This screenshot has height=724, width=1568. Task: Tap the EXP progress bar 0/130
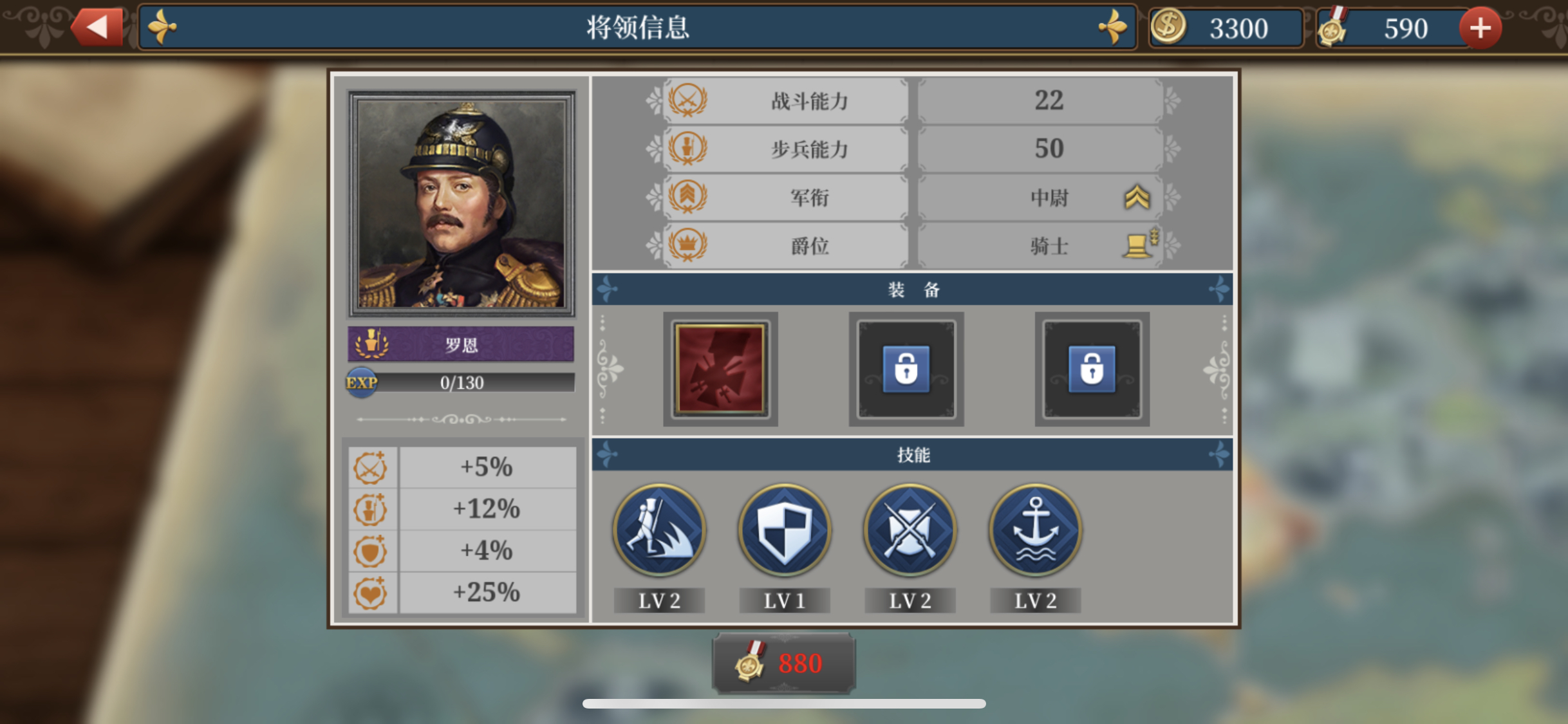[x=461, y=382]
